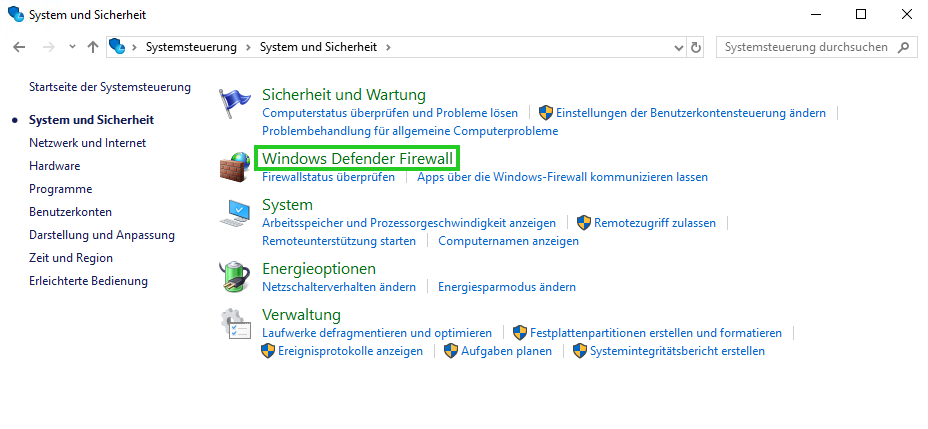
Task: Click the search magnifier icon
Action: tap(903, 47)
